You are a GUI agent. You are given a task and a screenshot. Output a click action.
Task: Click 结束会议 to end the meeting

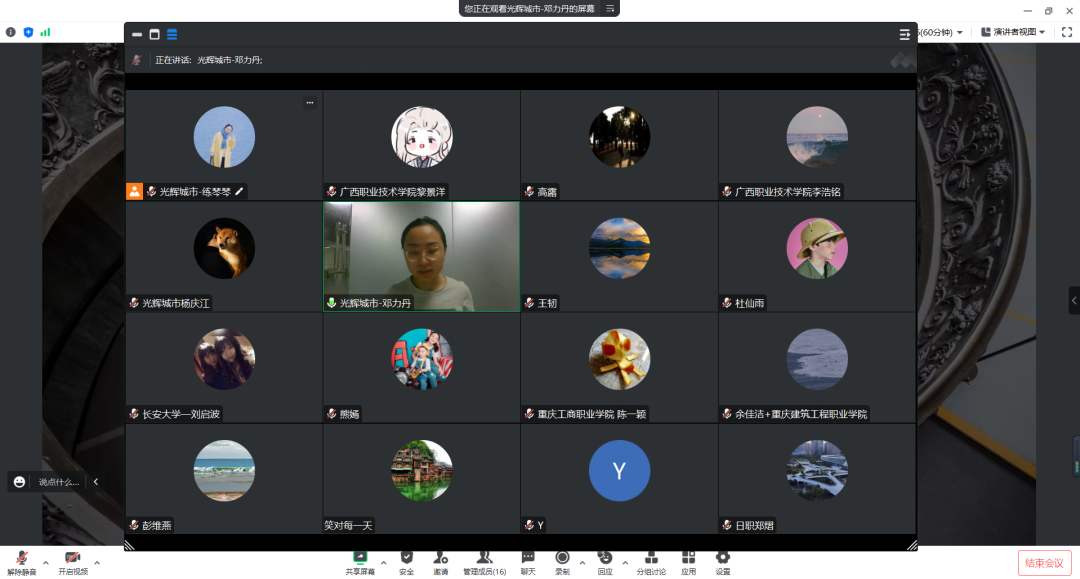[1044, 563]
